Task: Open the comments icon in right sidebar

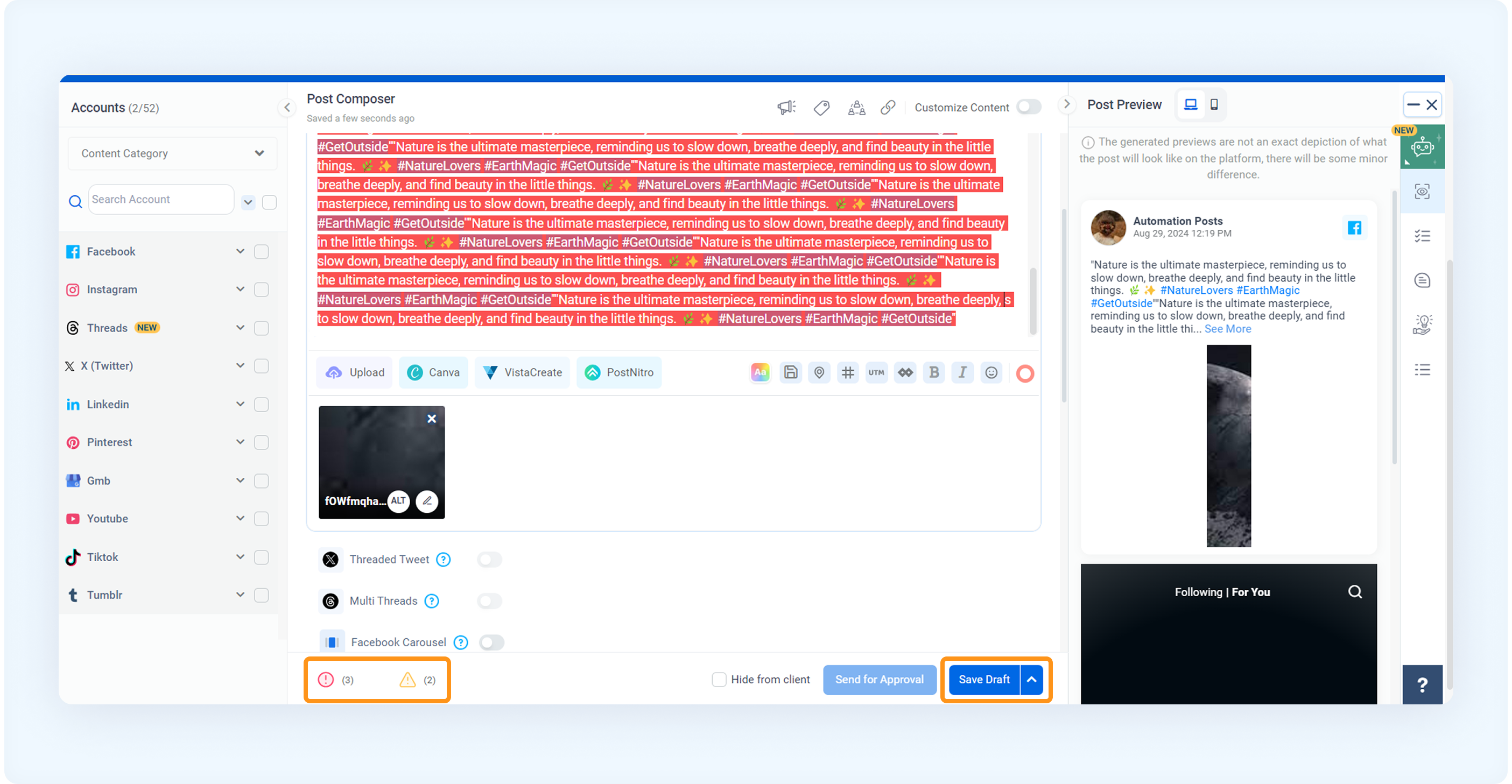Action: click(x=1422, y=280)
